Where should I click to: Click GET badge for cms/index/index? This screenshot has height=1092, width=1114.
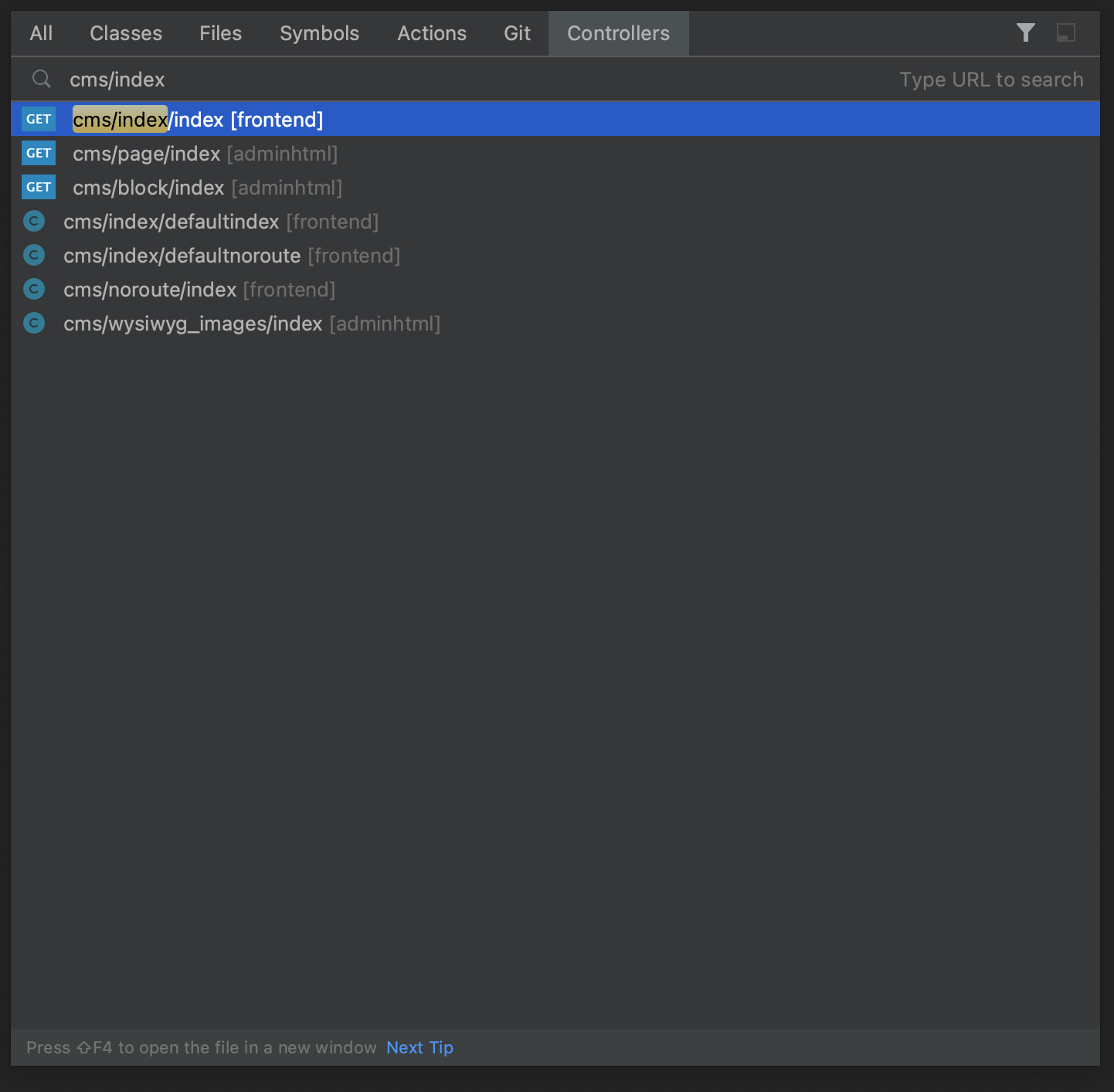39,119
